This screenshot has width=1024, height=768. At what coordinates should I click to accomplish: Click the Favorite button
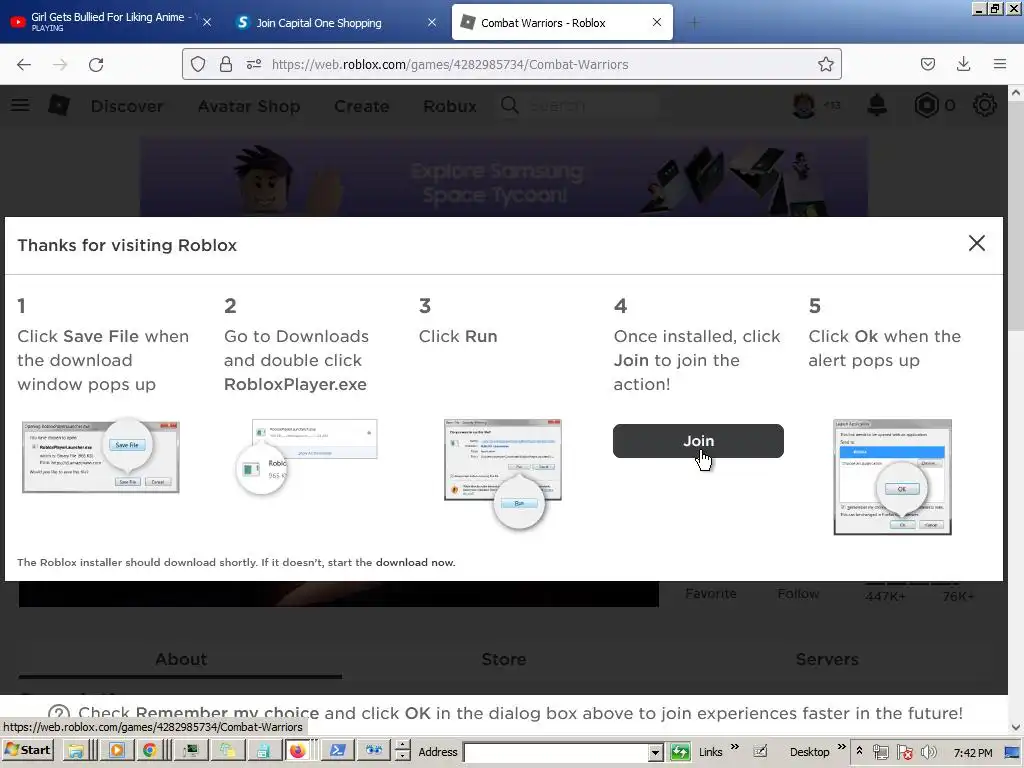(x=711, y=594)
